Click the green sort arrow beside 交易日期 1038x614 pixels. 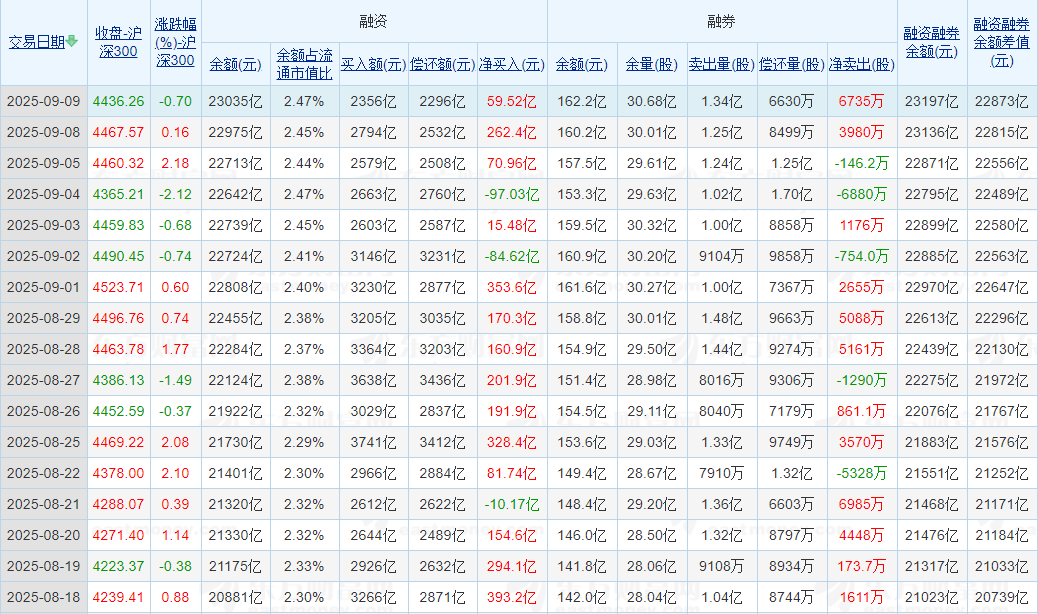[72, 42]
